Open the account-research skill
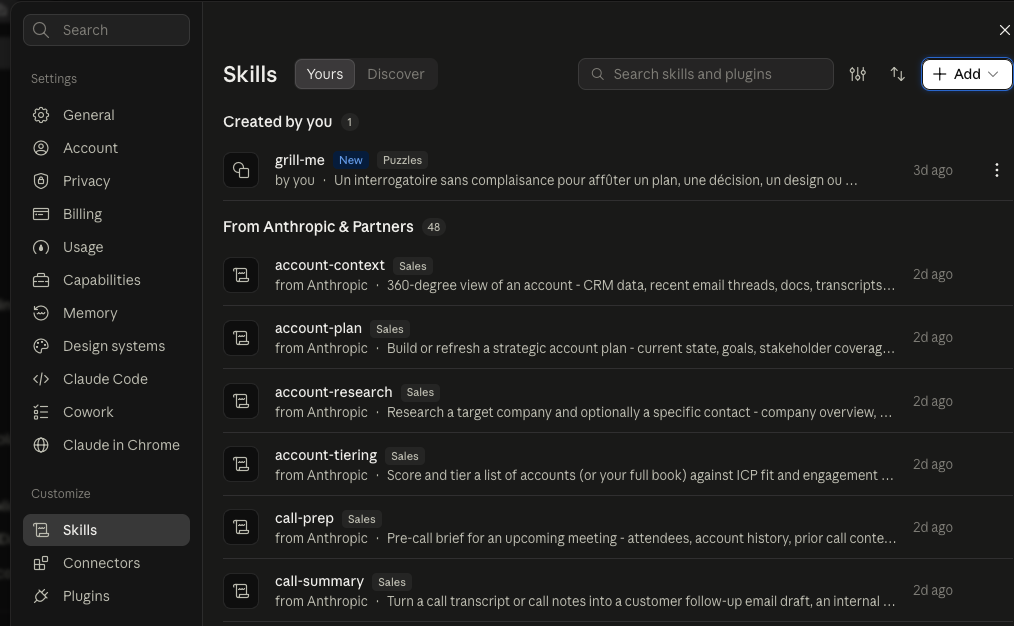The width and height of the screenshot is (1014, 626). (x=618, y=402)
